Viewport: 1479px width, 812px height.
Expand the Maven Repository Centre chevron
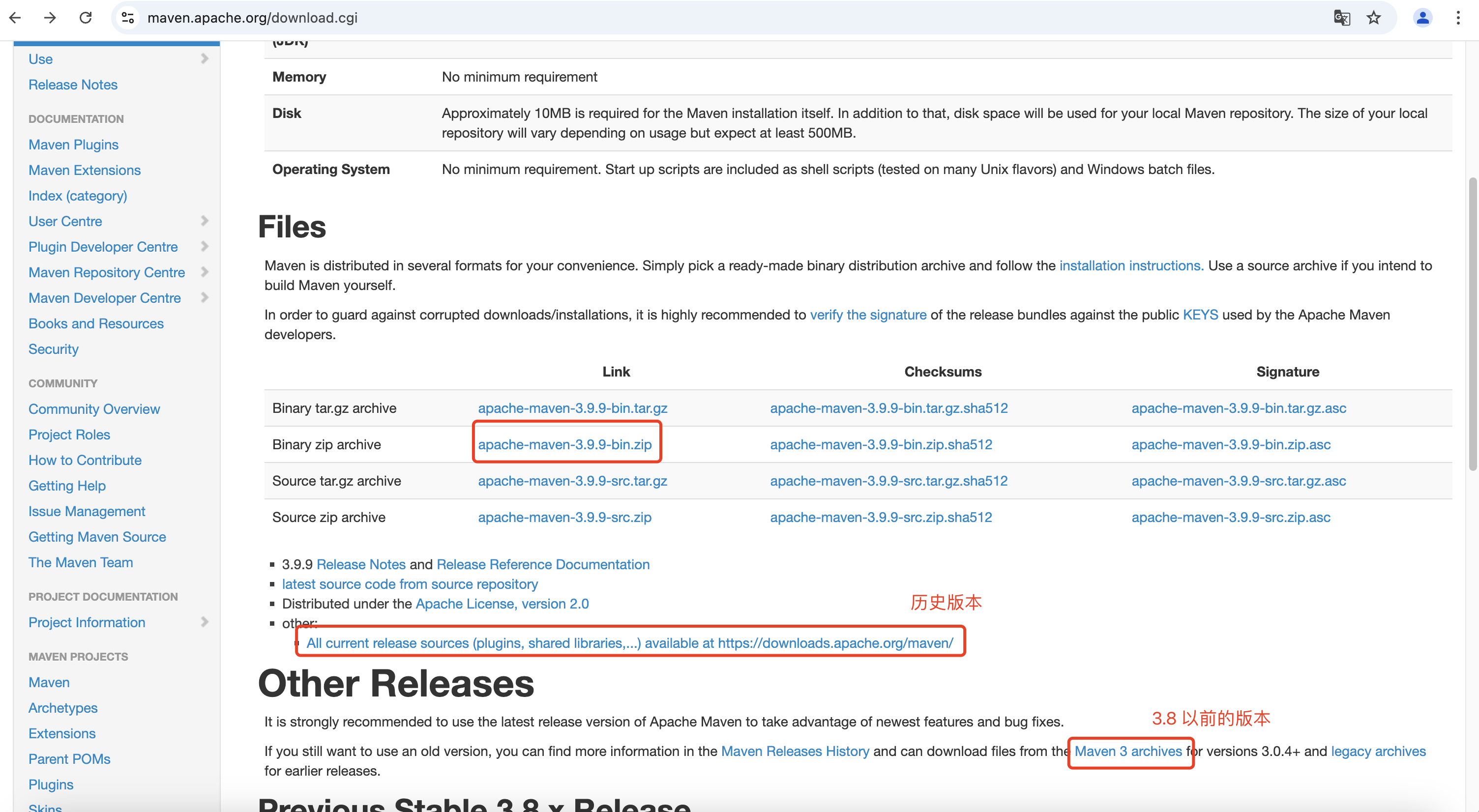tap(205, 272)
